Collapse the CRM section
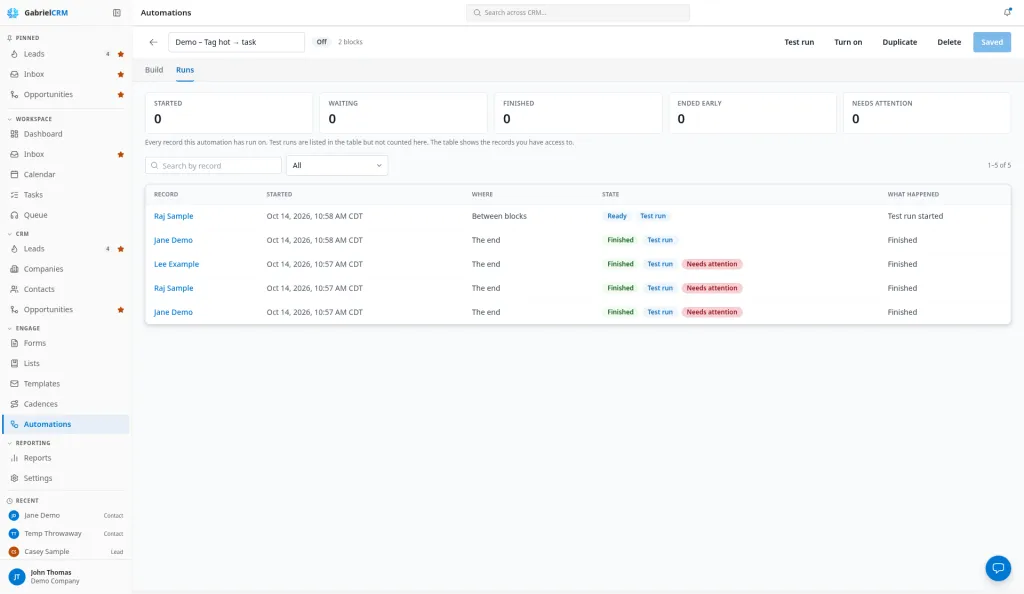The image size is (1024, 594). (18, 234)
